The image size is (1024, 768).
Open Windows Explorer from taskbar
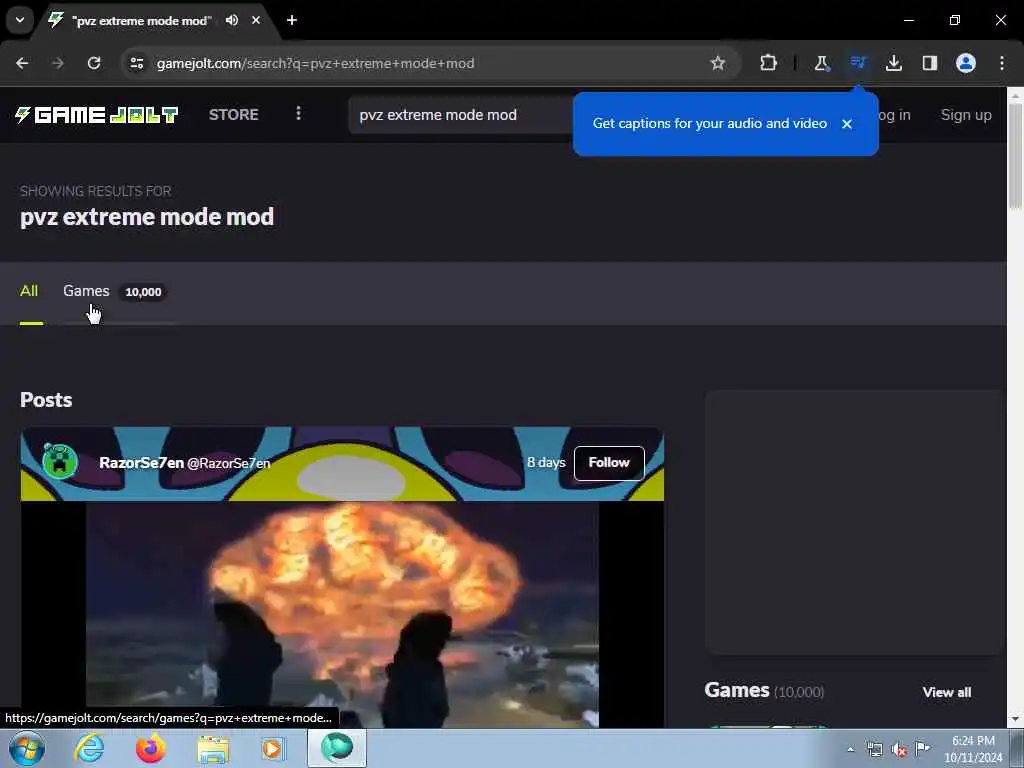(214, 748)
